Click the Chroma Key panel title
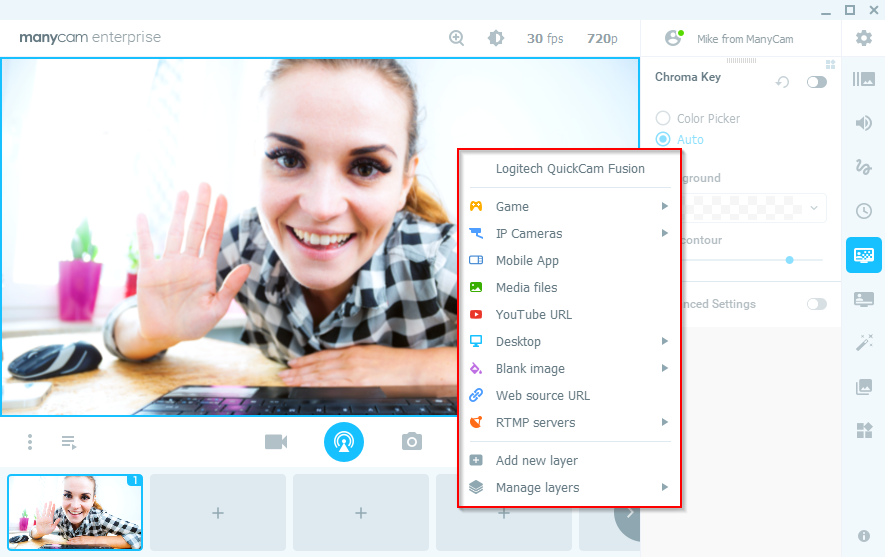The width and height of the screenshot is (885, 557). (x=687, y=77)
